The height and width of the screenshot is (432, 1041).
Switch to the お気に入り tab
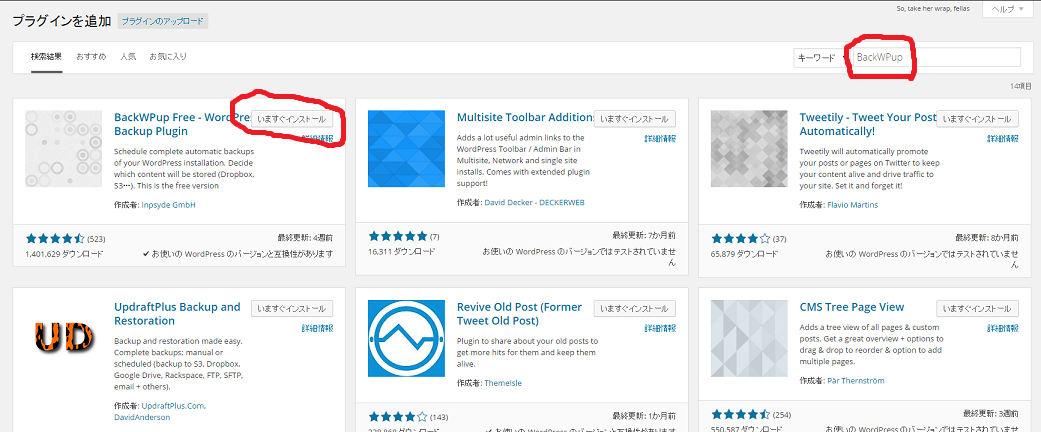(x=168, y=57)
